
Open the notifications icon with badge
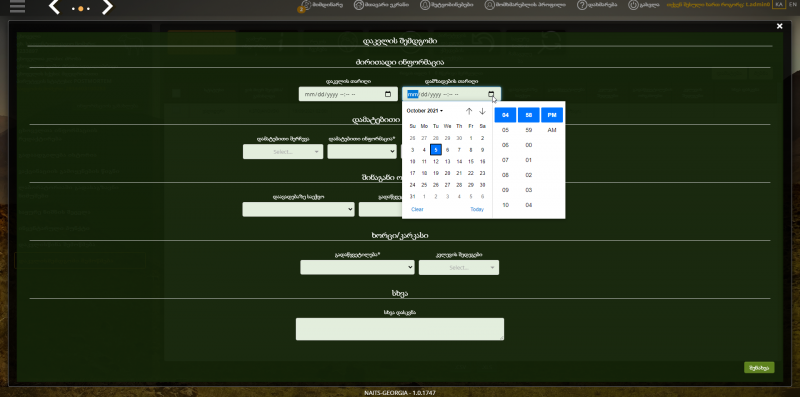305,5
